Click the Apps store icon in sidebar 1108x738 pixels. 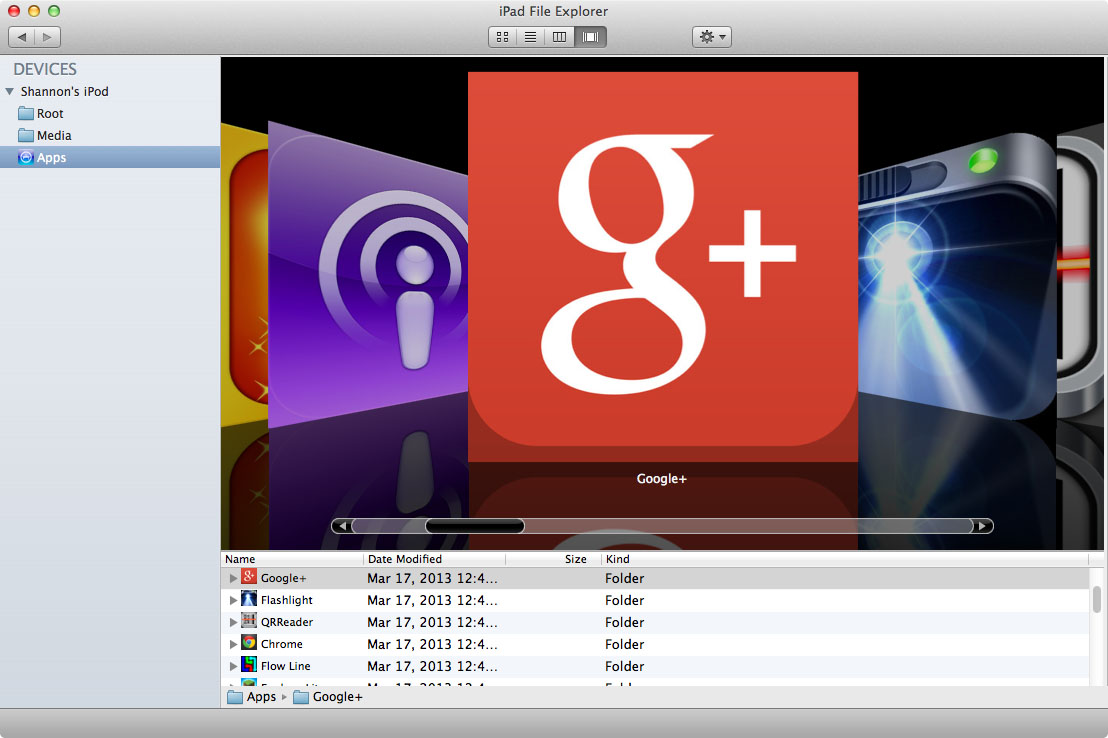click(x=26, y=157)
